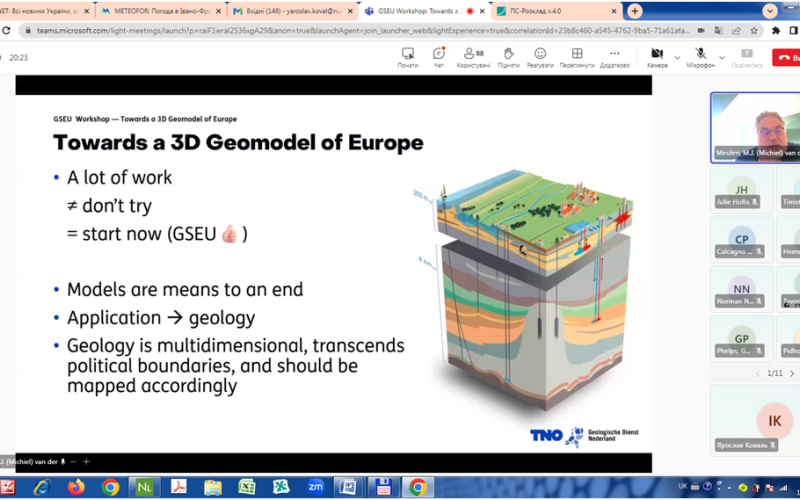Click the teams.microsoft.com address bar
Screen dimensions: 800x500
pos(362,31)
